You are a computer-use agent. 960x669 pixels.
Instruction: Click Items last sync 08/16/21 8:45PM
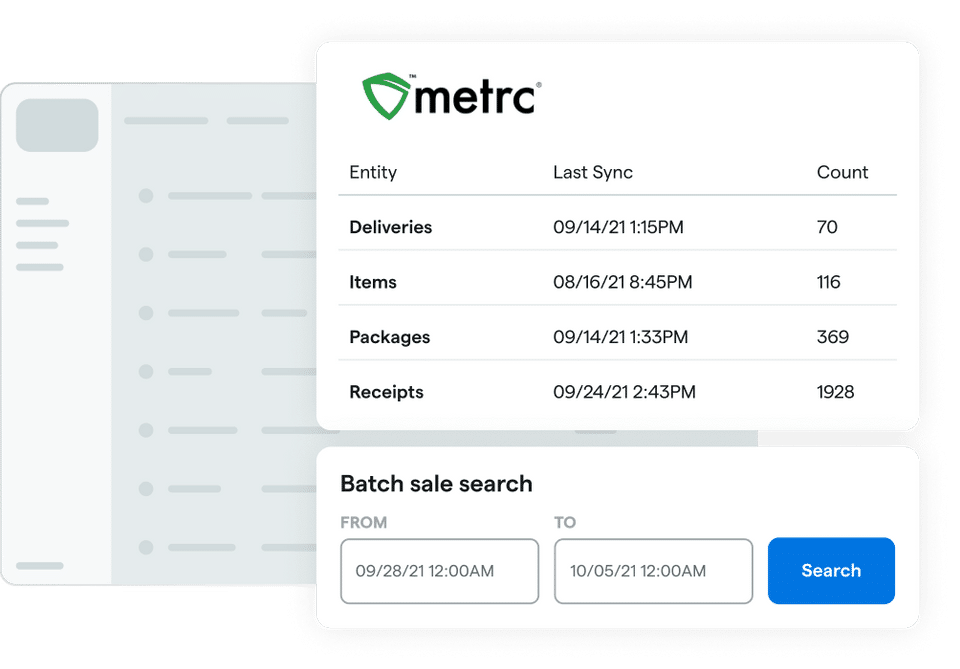click(623, 282)
